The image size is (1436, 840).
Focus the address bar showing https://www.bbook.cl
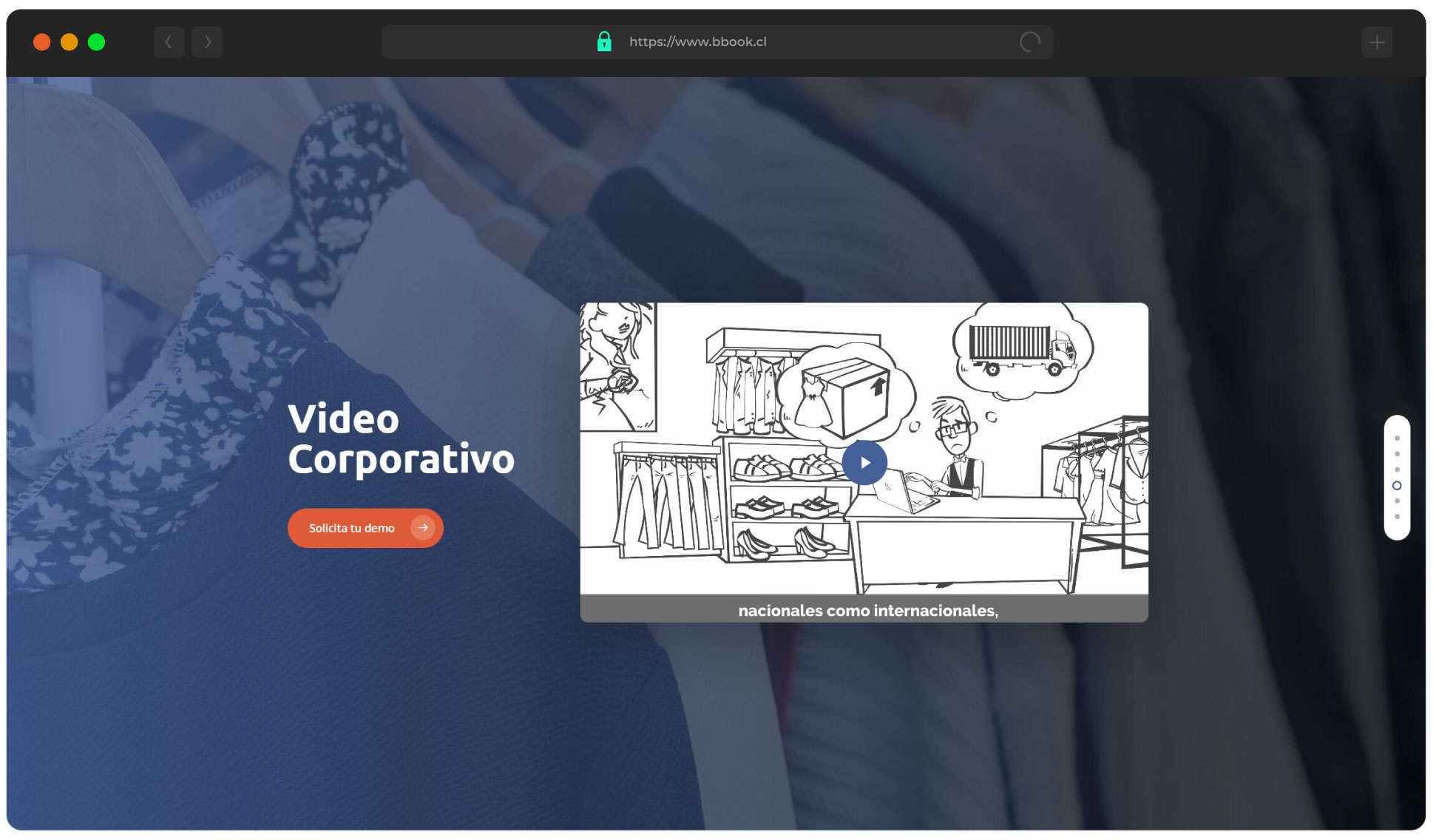coord(717,42)
